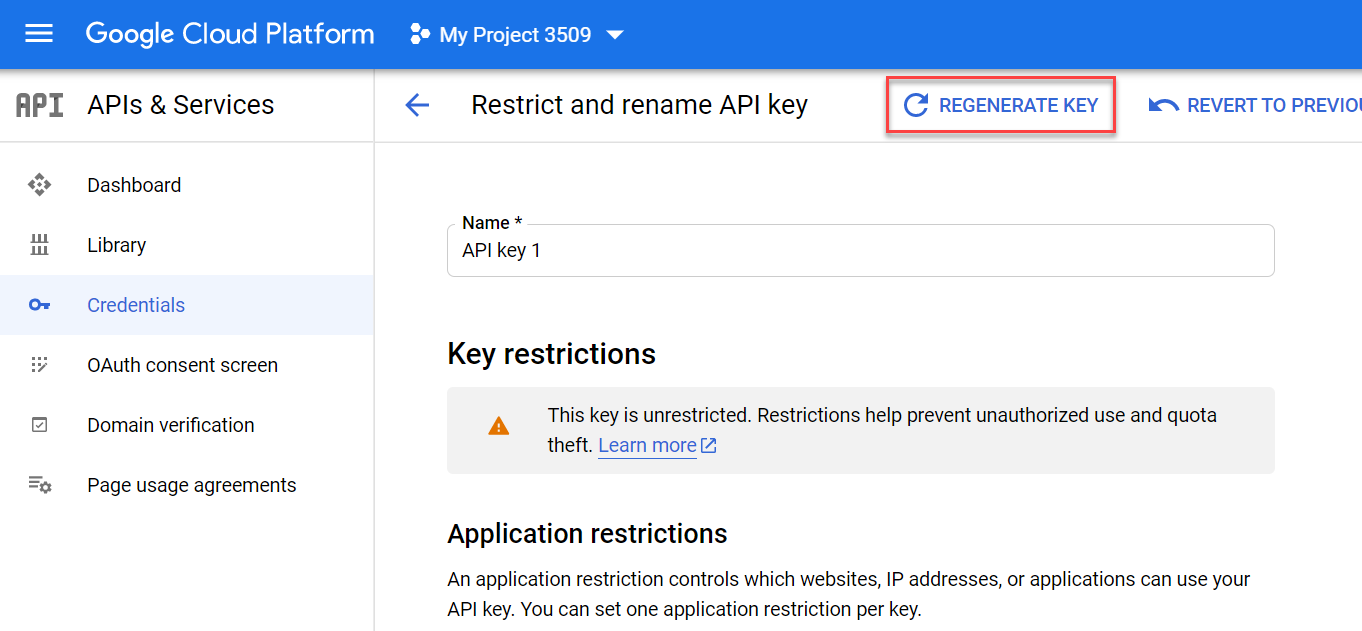1362x631 pixels.
Task: Open the Learn more link
Action: 646,444
